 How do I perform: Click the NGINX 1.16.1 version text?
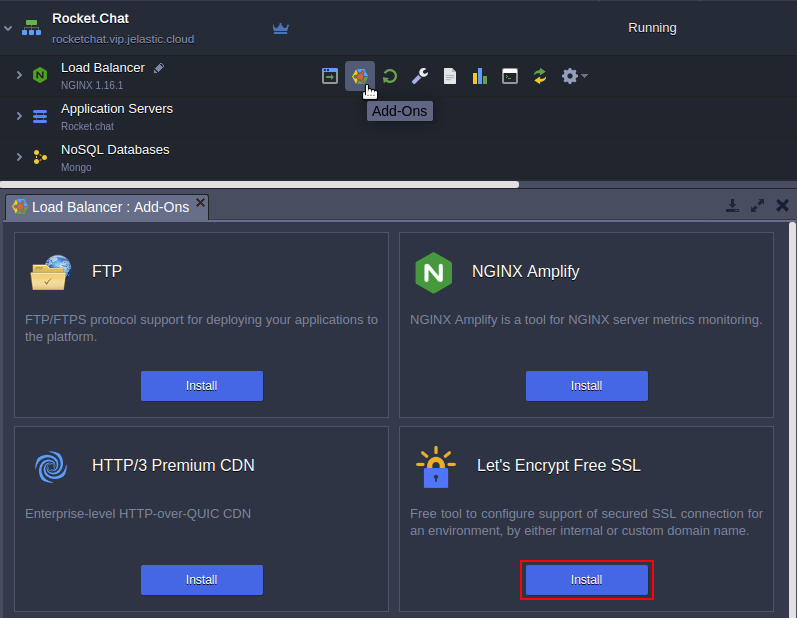[92, 85]
